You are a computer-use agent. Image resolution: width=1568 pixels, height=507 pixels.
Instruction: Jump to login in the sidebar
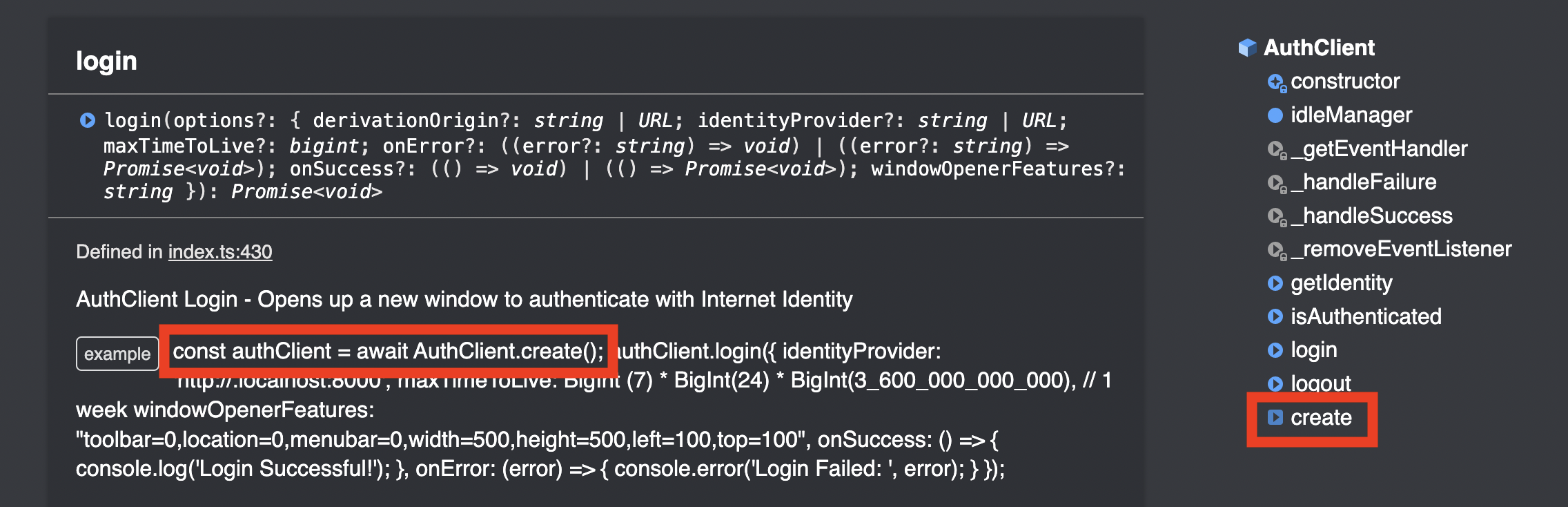1314,350
